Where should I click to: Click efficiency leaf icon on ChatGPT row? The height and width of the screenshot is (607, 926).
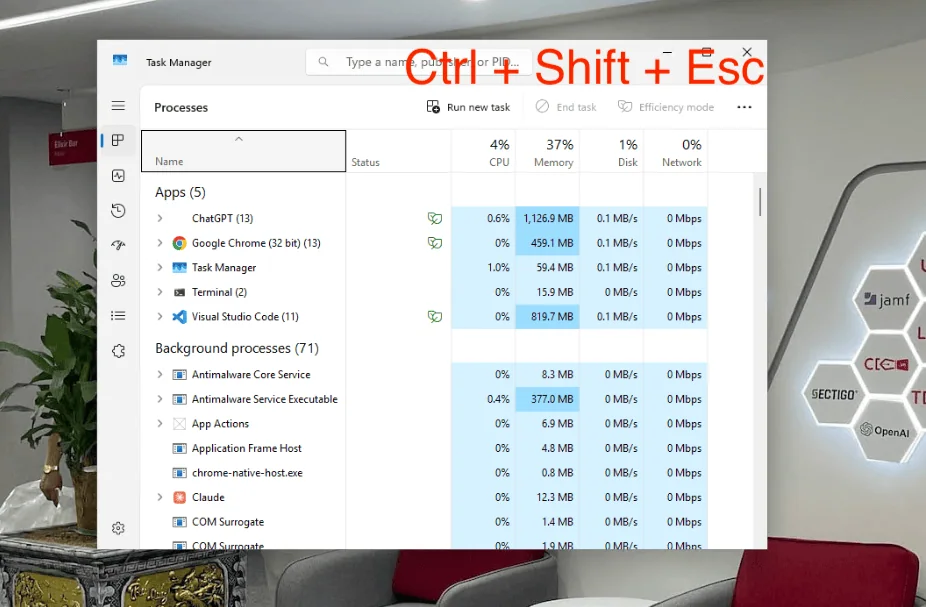pyautogui.click(x=435, y=218)
